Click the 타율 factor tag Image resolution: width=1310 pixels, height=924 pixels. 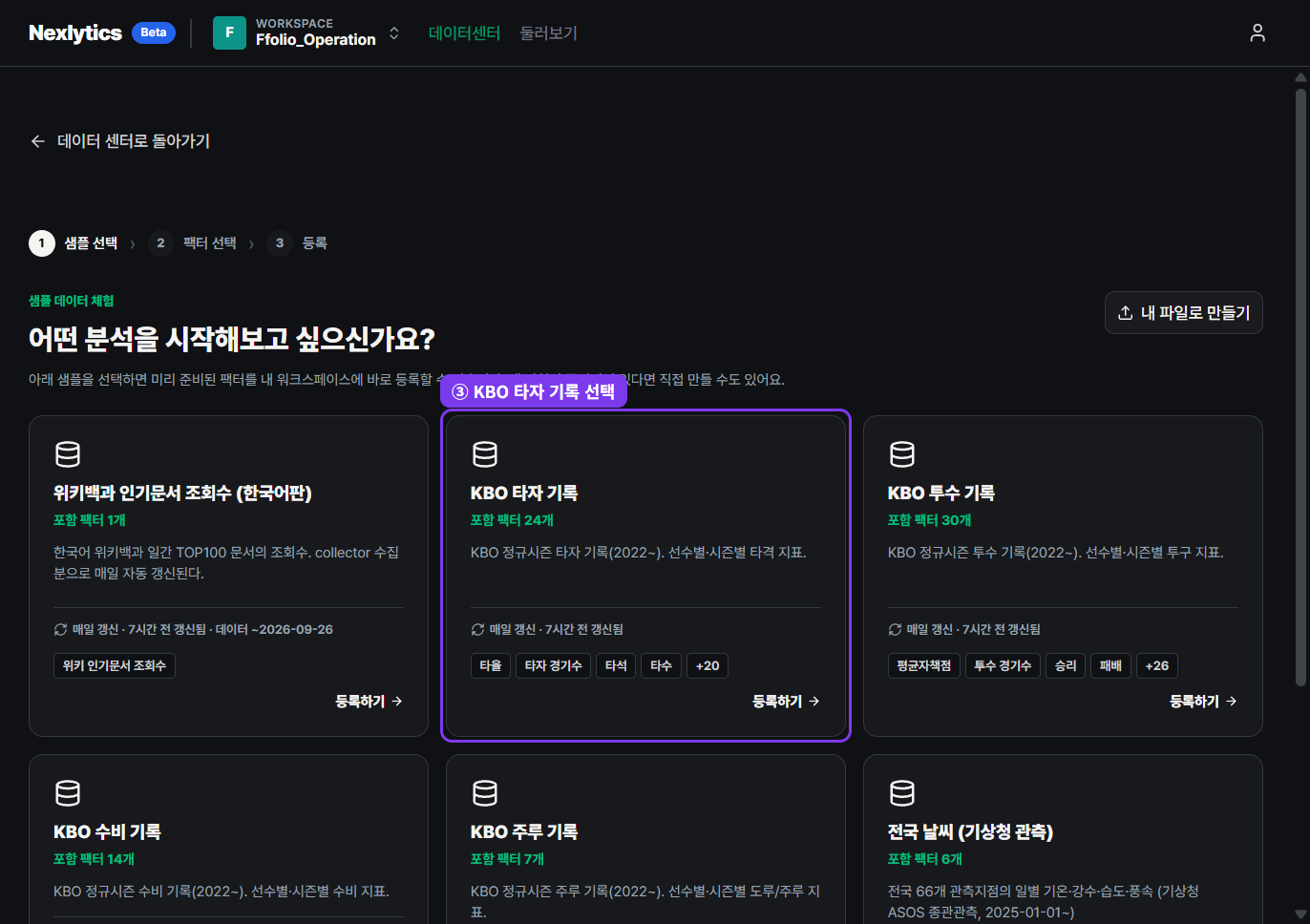coord(491,665)
